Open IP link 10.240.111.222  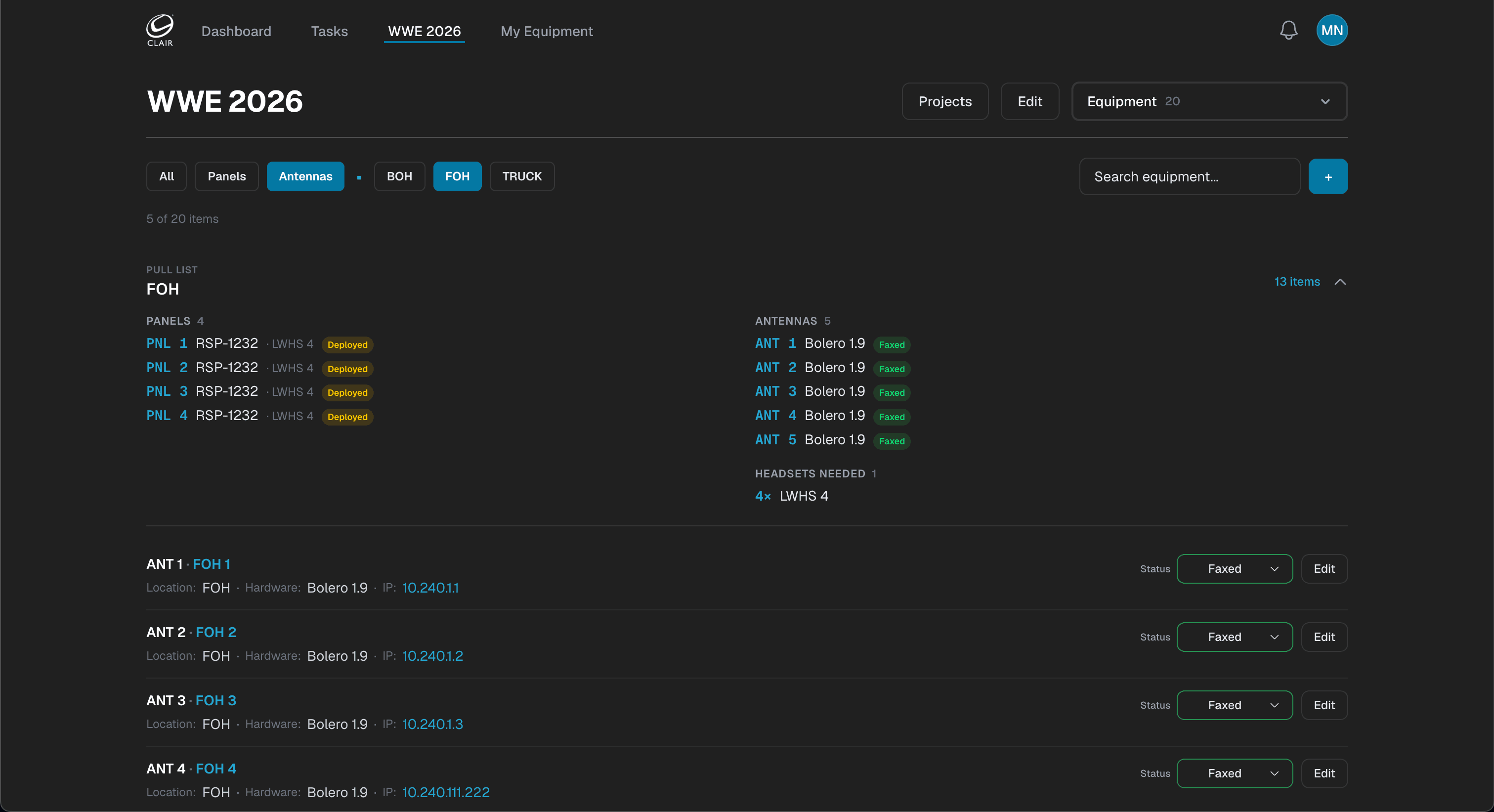pyautogui.click(x=446, y=792)
